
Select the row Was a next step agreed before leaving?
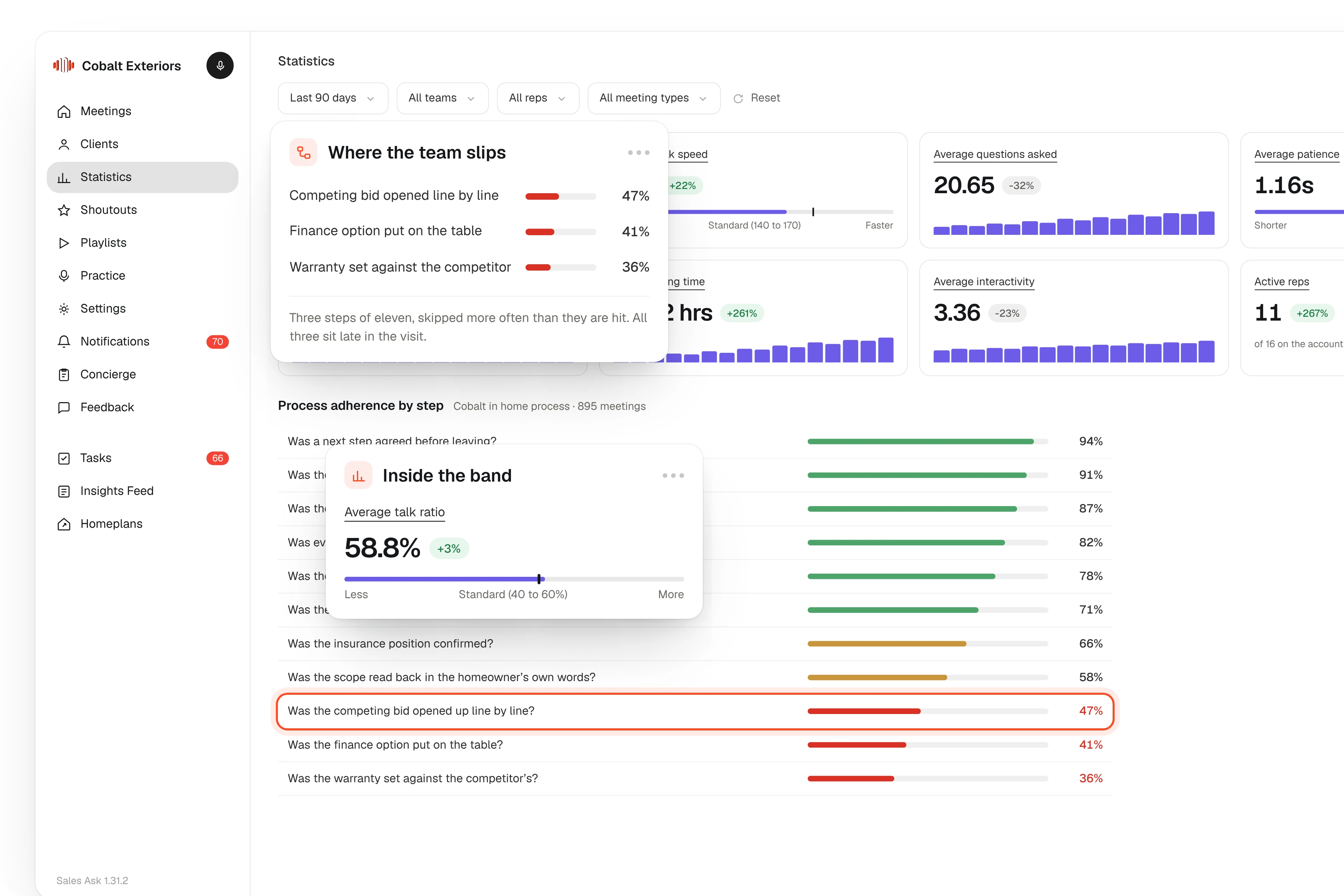695,441
